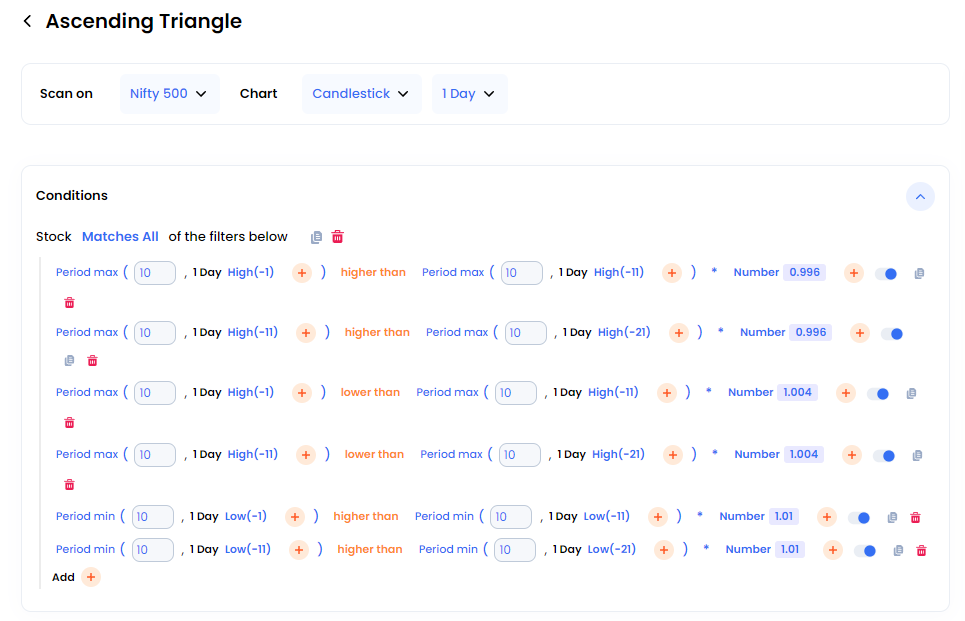Delete the Matches All filter group
Image resolution: width=965 pixels, height=621 pixels.
(337, 237)
